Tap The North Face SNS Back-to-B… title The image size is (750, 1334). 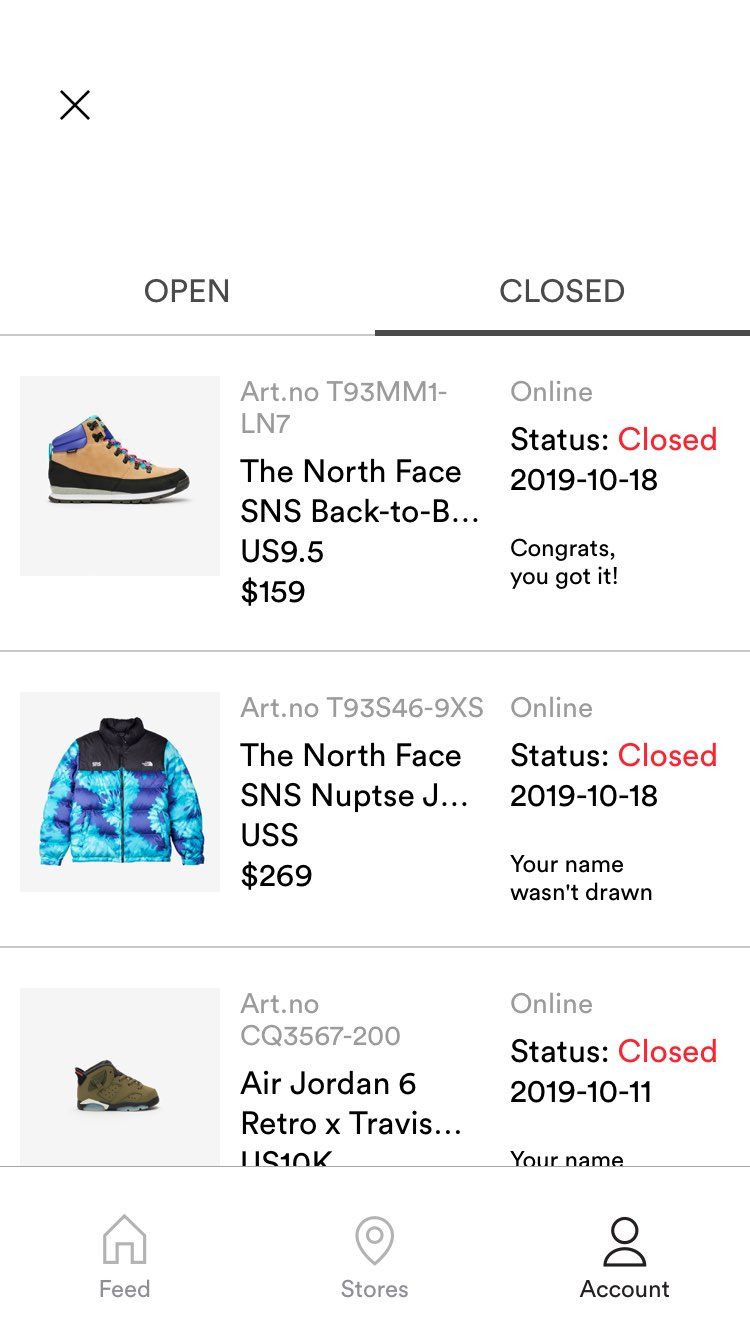pos(359,491)
